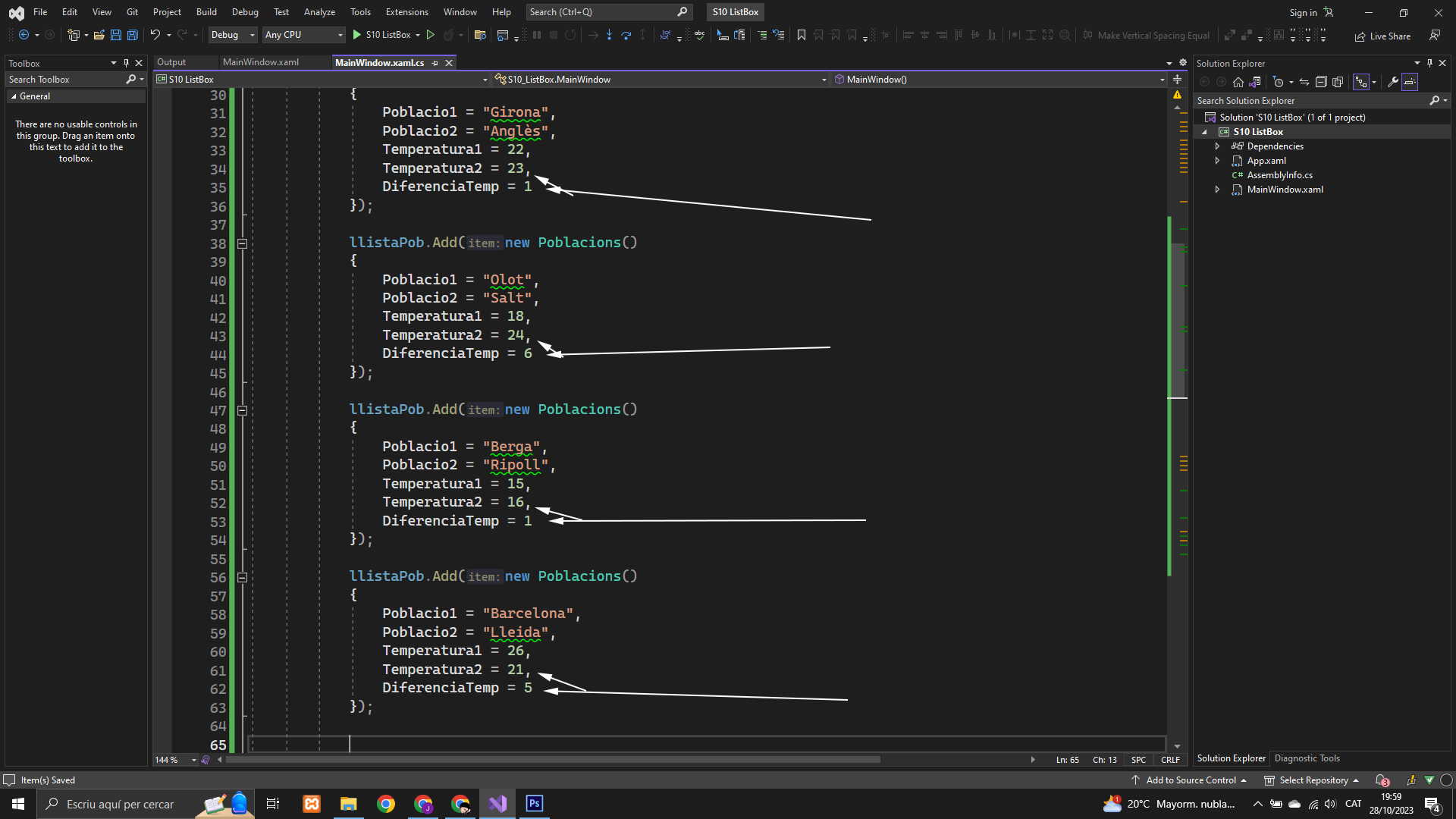Viewport: 1456px width, 819px height.
Task: Click the Step Over debug icon
Action: click(626, 35)
